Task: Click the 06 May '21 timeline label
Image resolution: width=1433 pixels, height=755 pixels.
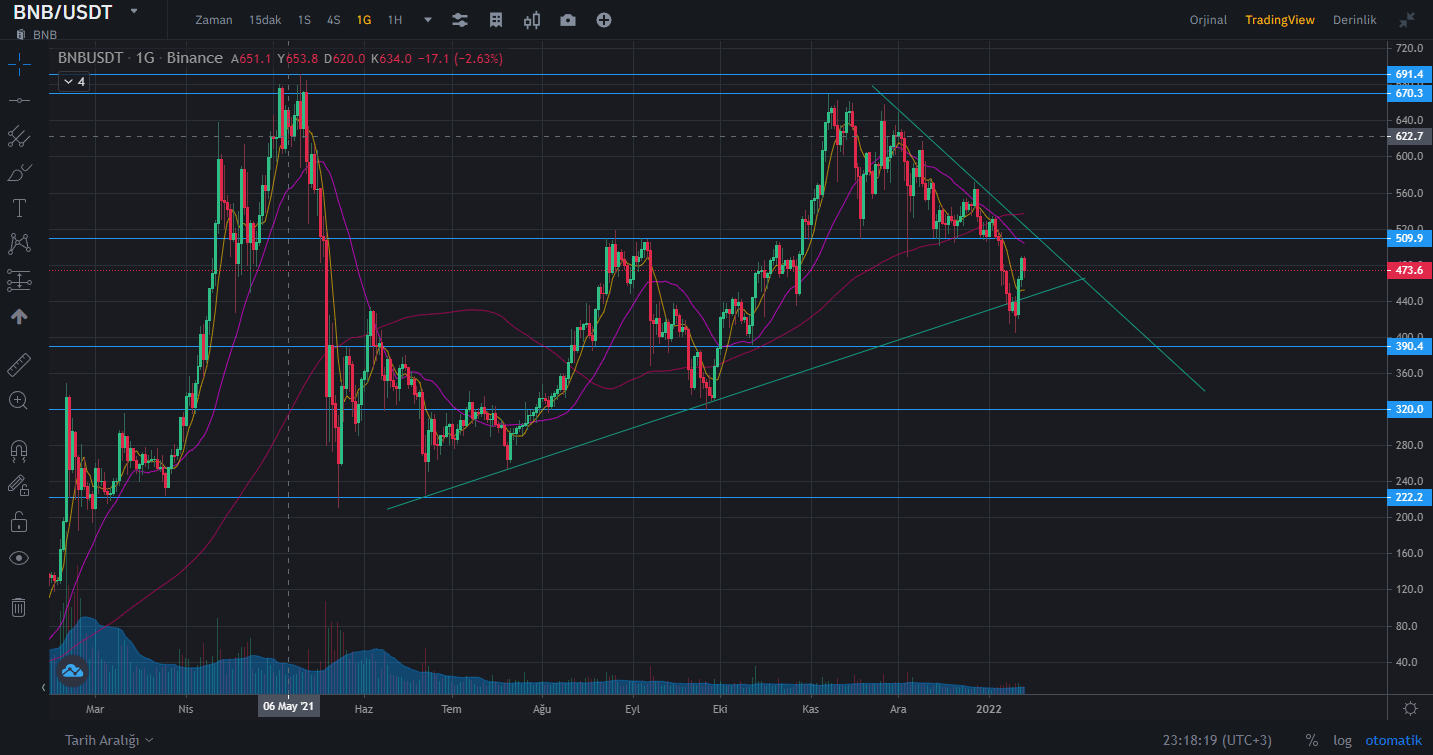Action: click(288, 706)
